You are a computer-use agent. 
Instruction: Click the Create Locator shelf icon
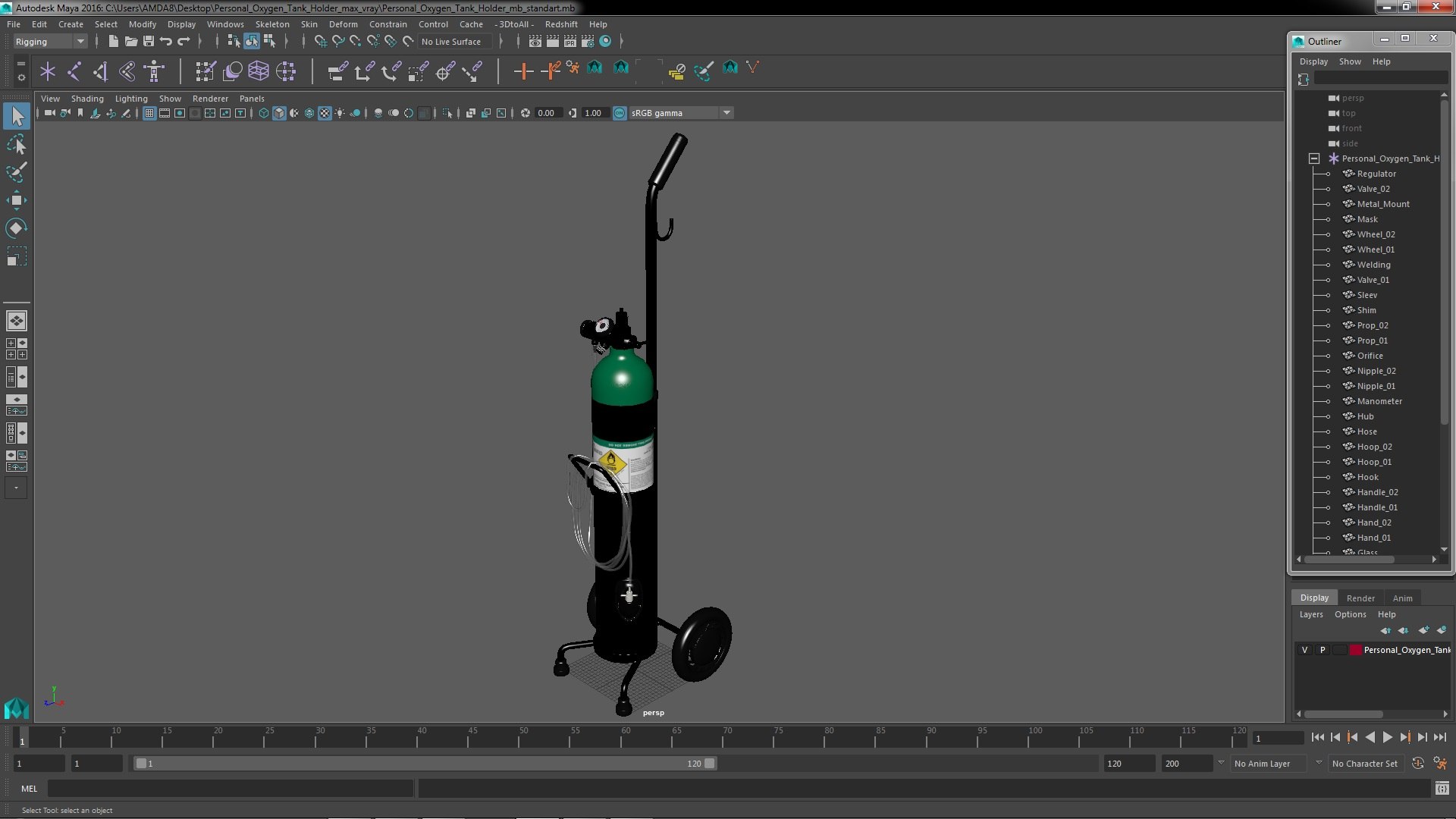(48, 72)
